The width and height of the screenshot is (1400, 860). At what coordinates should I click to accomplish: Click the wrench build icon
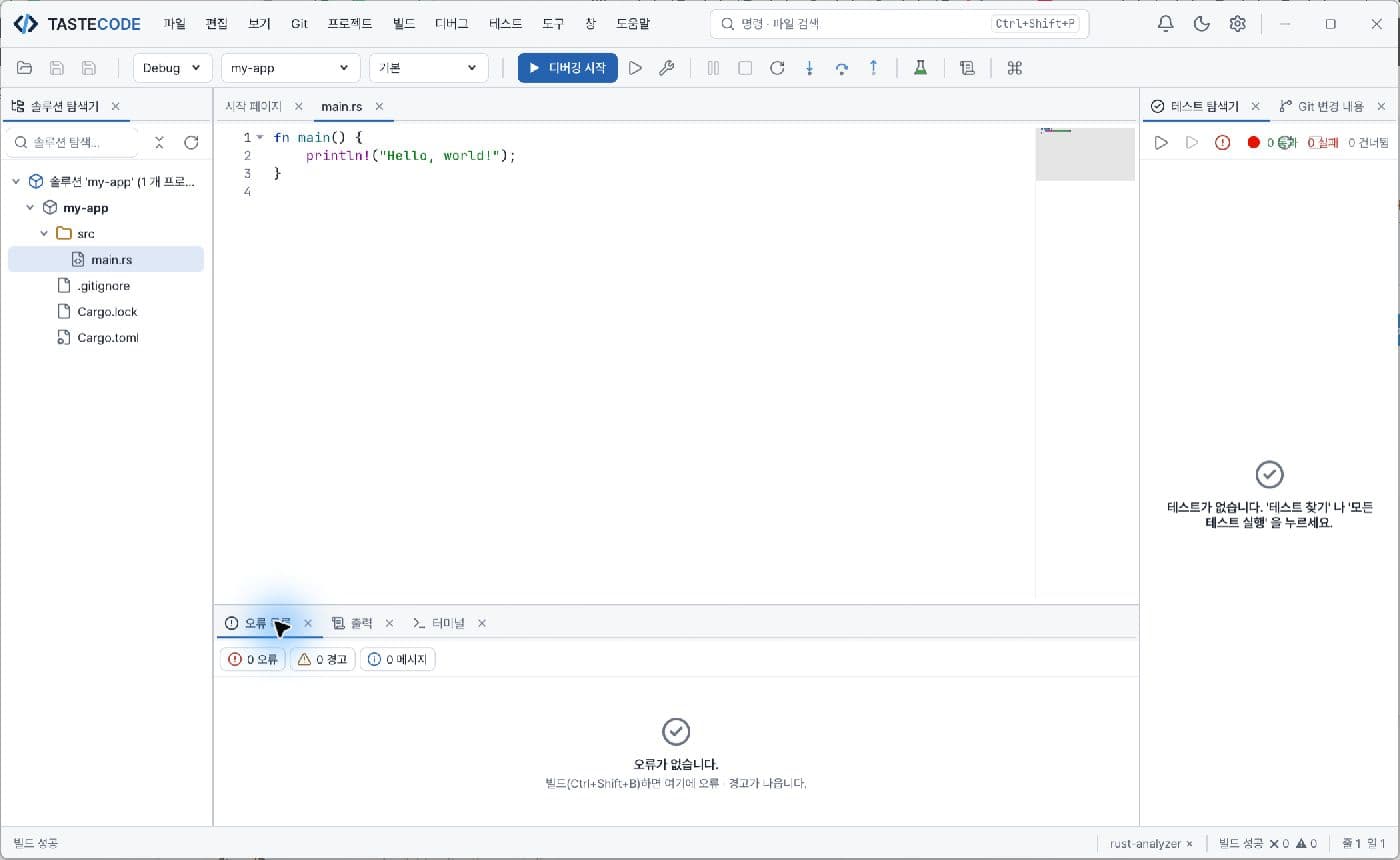click(x=667, y=68)
